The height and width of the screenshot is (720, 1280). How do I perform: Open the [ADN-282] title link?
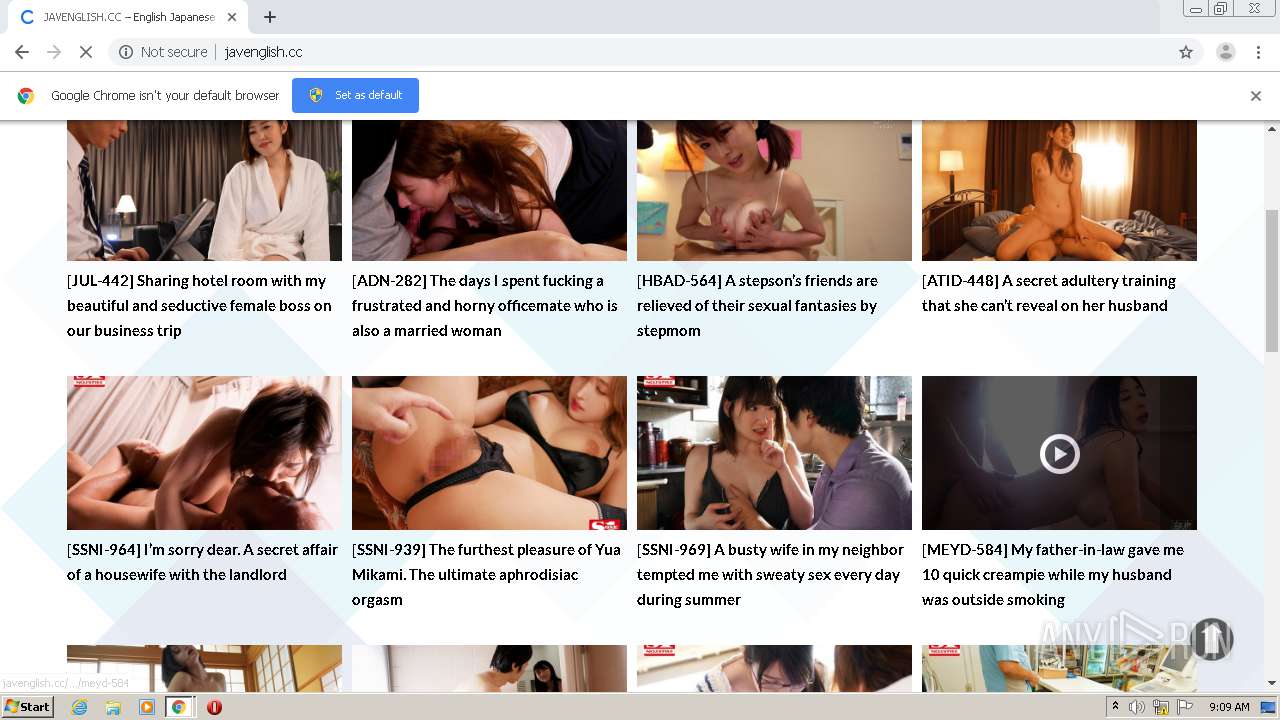click(x=485, y=305)
